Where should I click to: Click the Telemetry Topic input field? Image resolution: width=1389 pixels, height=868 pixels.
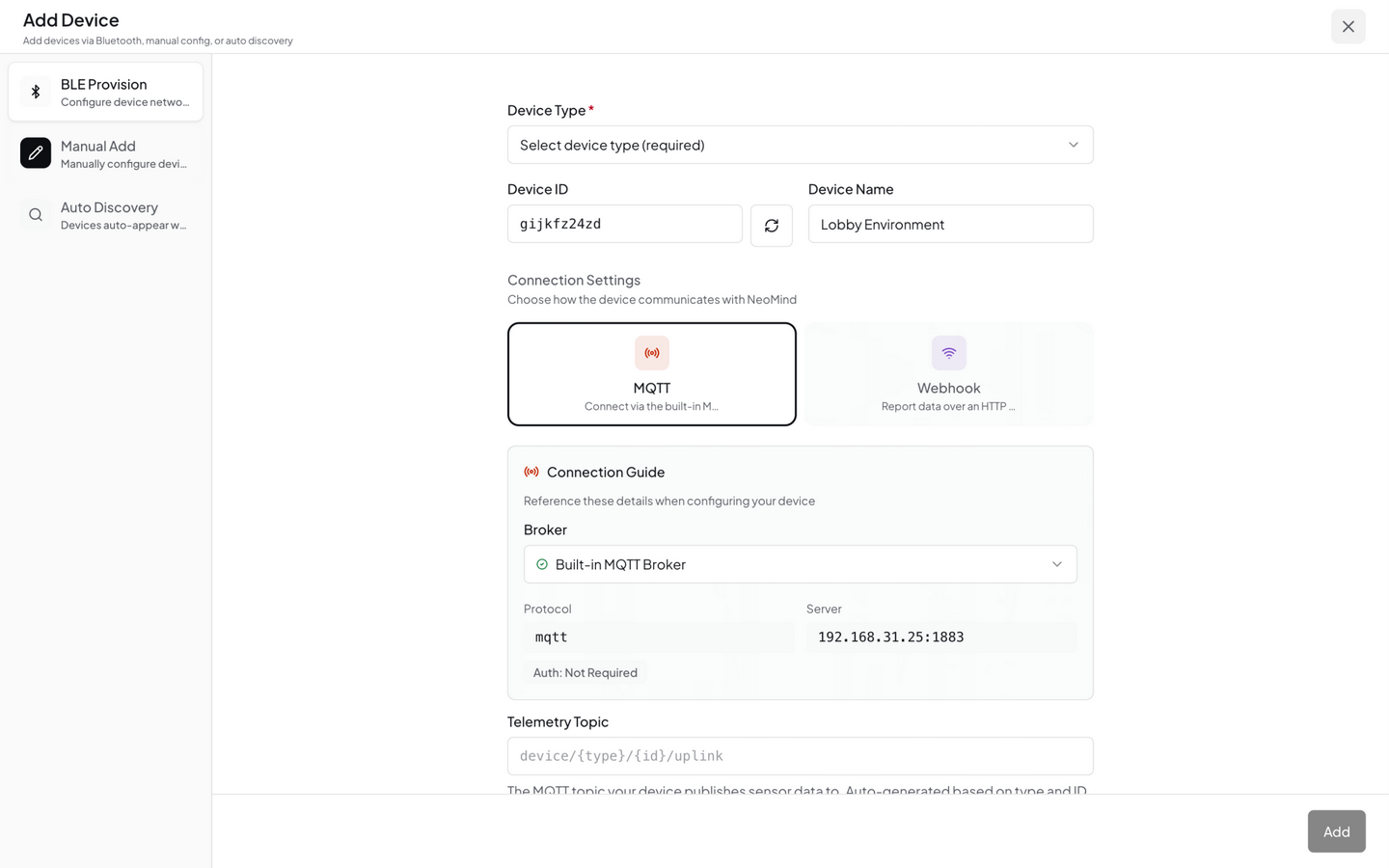[x=801, y=756]
